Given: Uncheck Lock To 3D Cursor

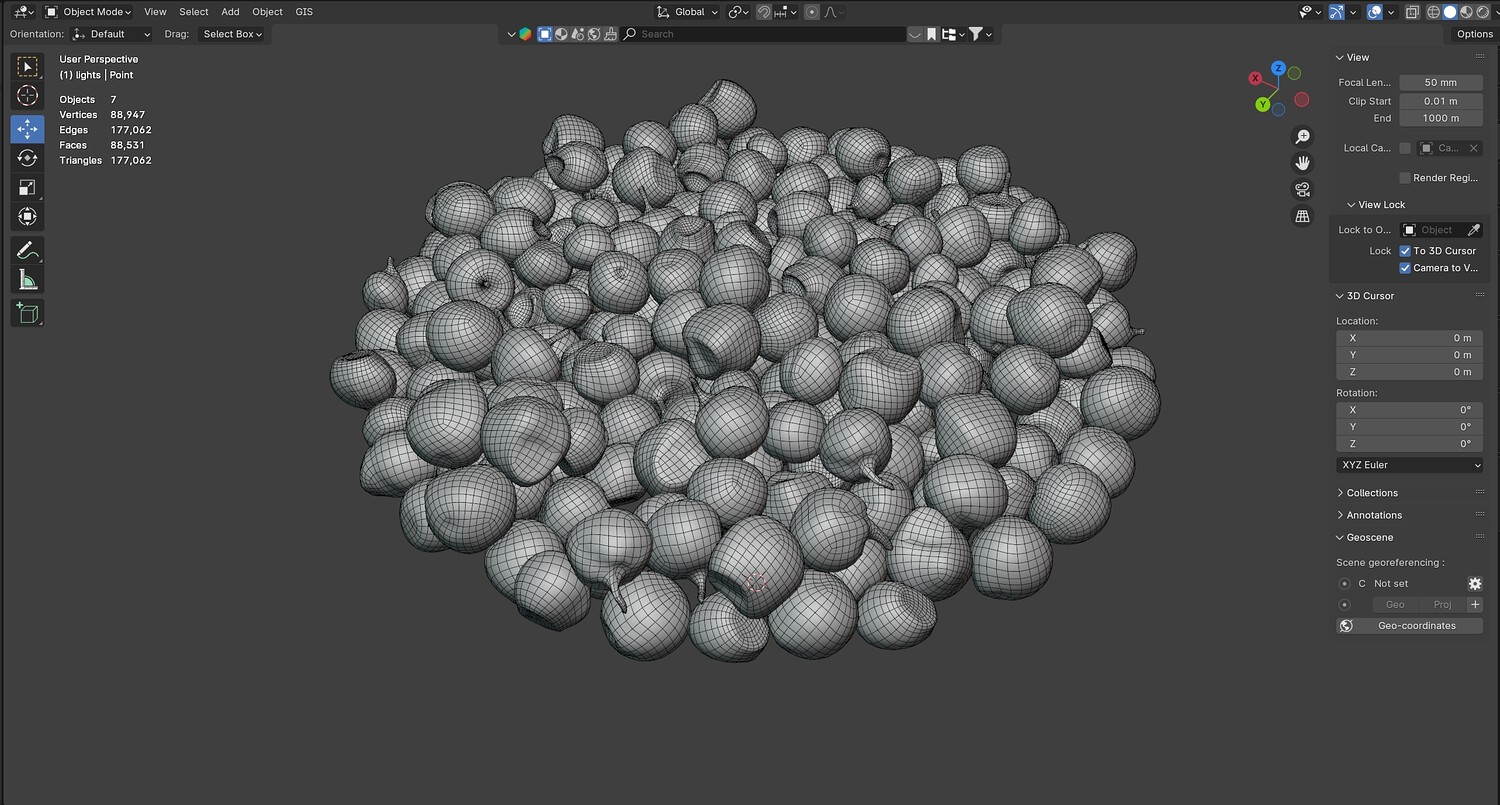Looking at the screenshot, I should pyautogui.click(x=1405, y=251).
